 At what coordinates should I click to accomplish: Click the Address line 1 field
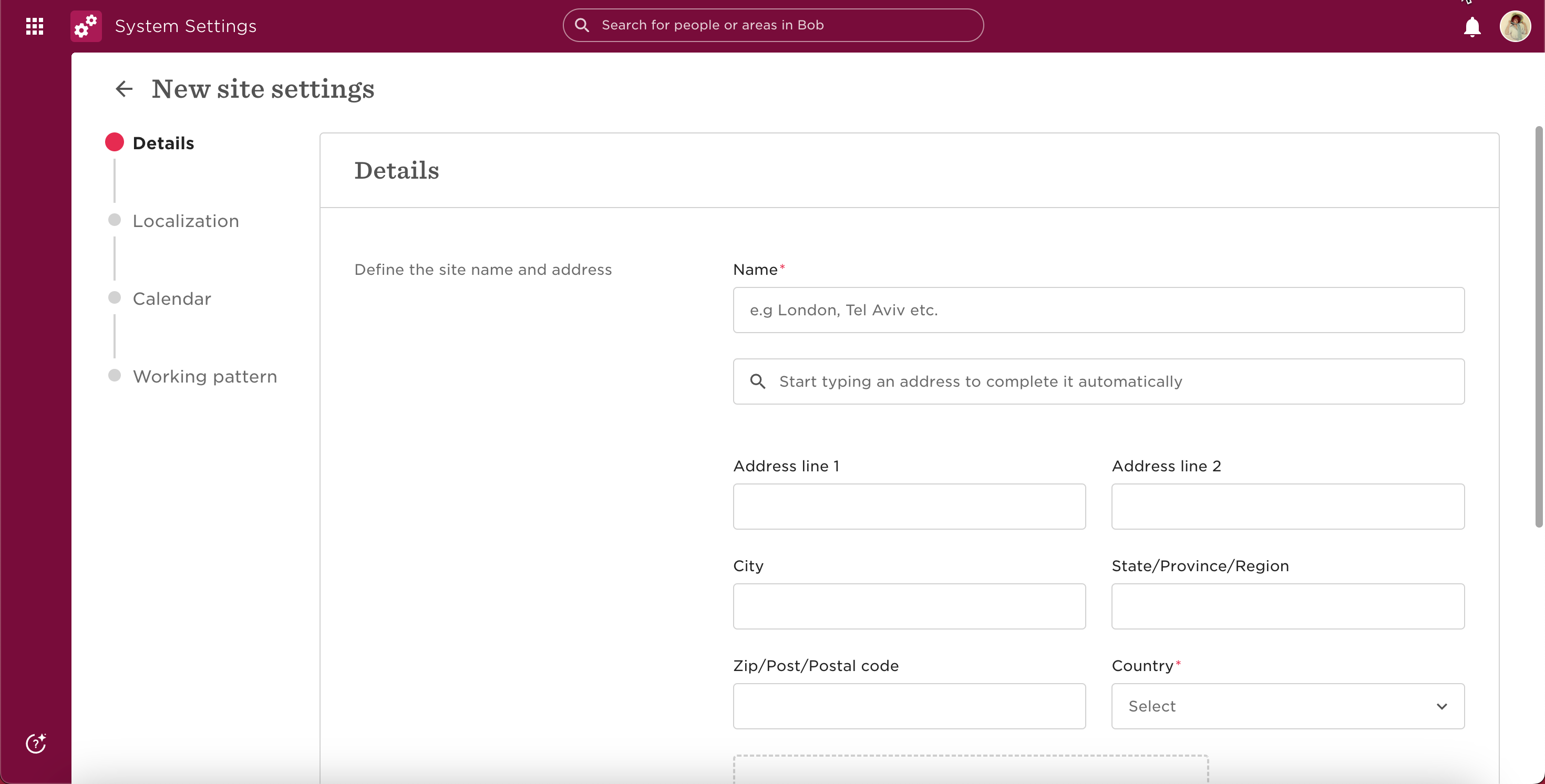[x=909, y=506]
